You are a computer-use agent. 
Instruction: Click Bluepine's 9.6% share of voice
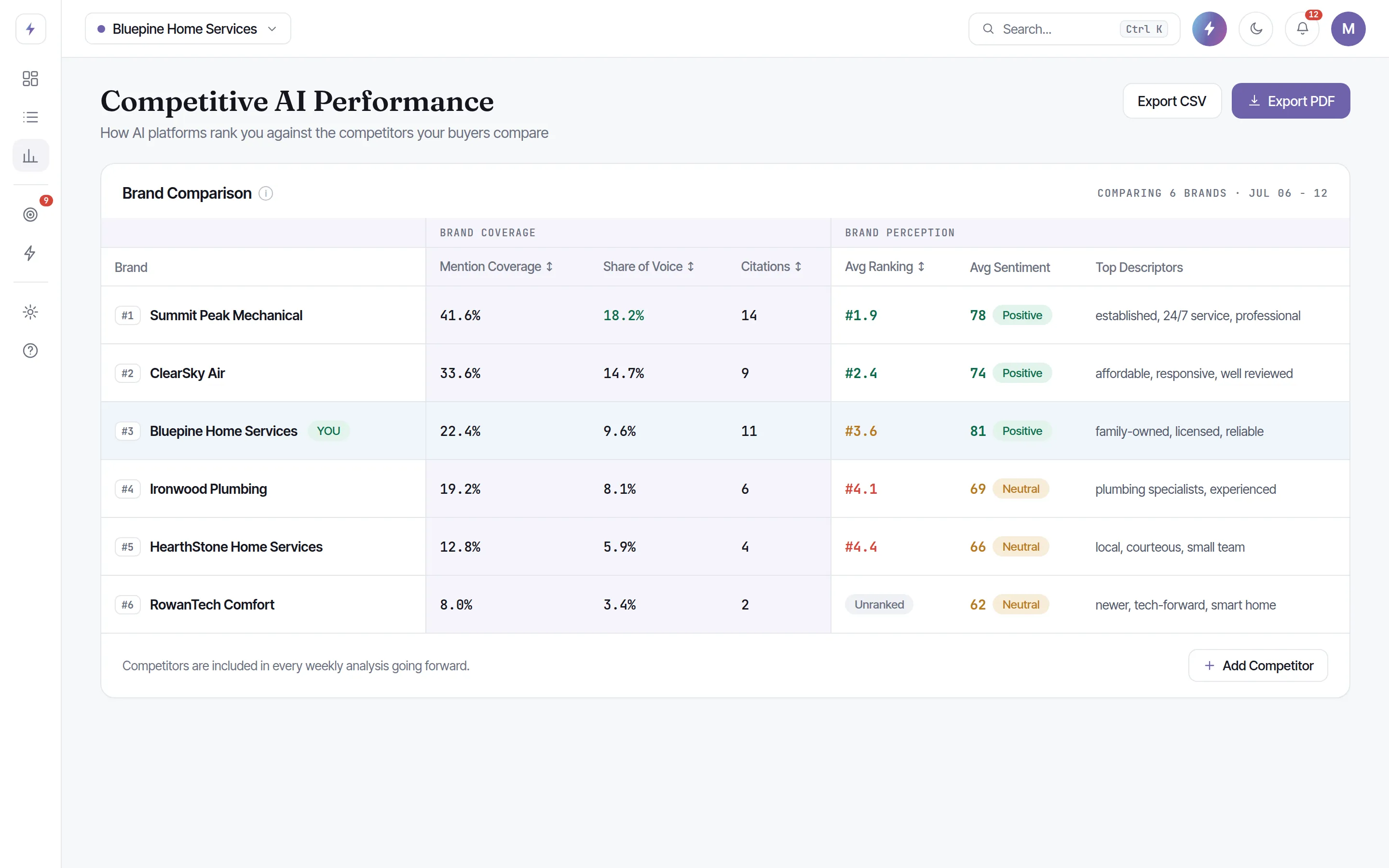619,431
